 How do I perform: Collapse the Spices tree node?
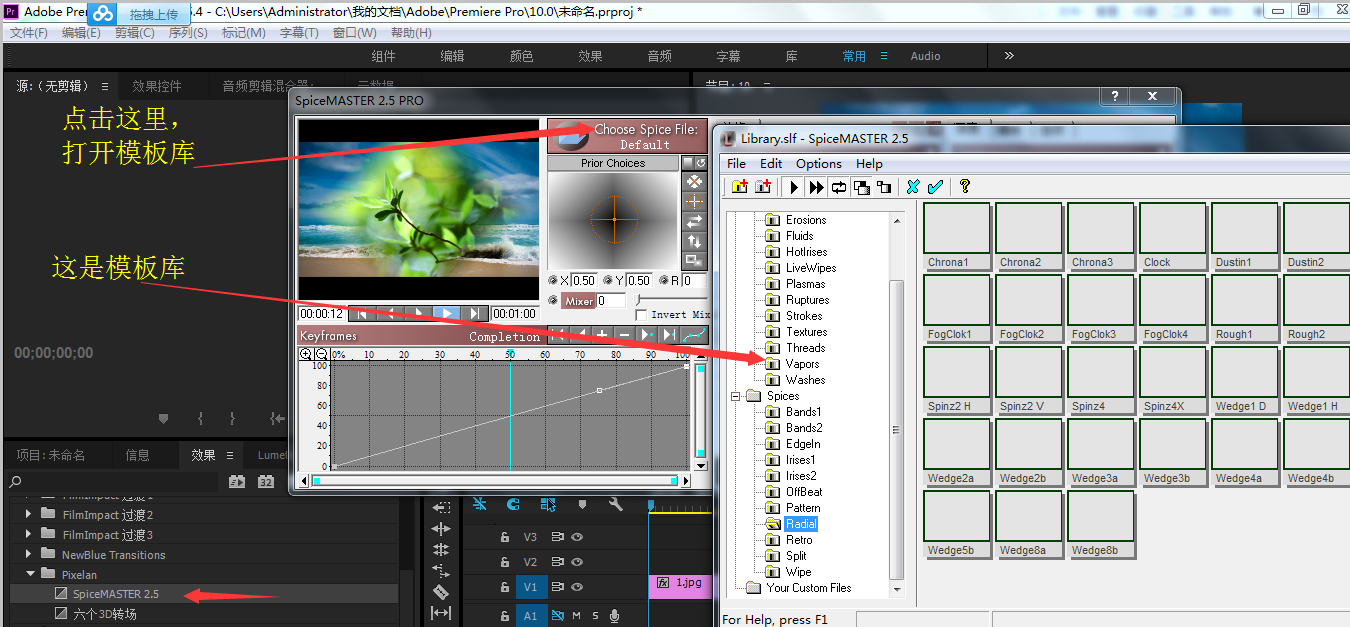coord(736,396)
